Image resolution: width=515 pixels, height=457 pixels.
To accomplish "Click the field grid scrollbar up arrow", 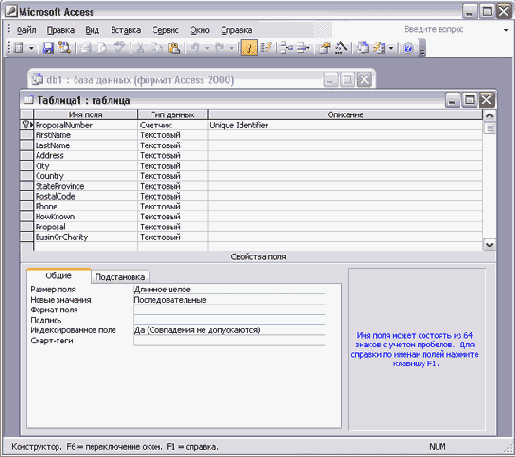I will click(x=489, y=115).
